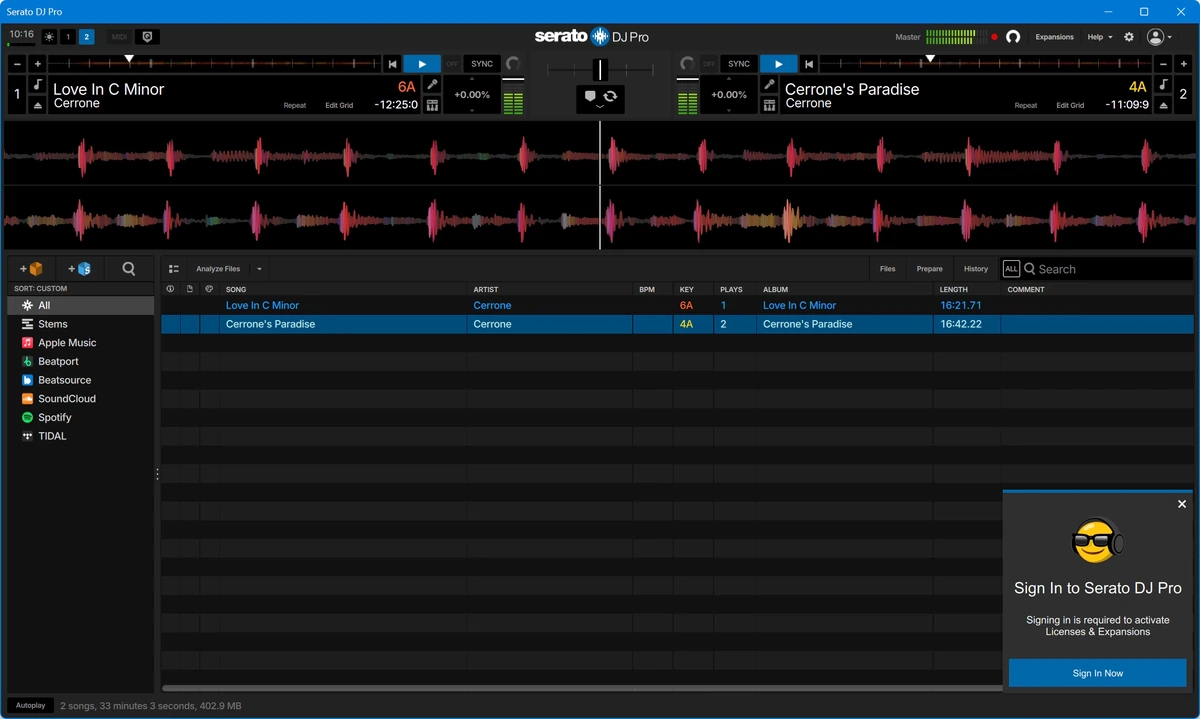
Task: Zoom in waveform with deck 1 plus
Action: tap(38, 64)
